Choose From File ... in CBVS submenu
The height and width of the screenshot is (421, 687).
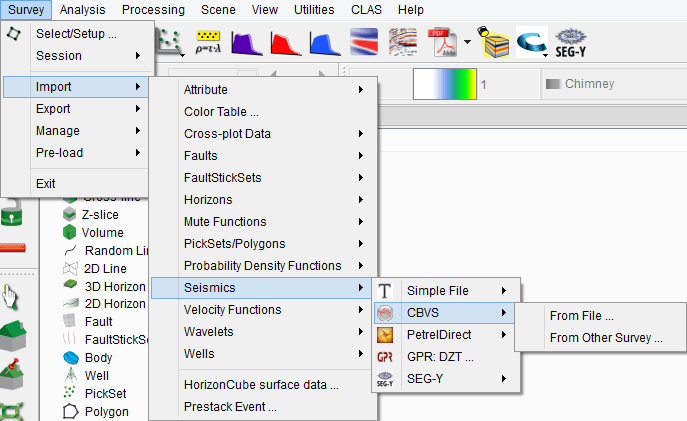pyautogui.click(x=581, y=316)
